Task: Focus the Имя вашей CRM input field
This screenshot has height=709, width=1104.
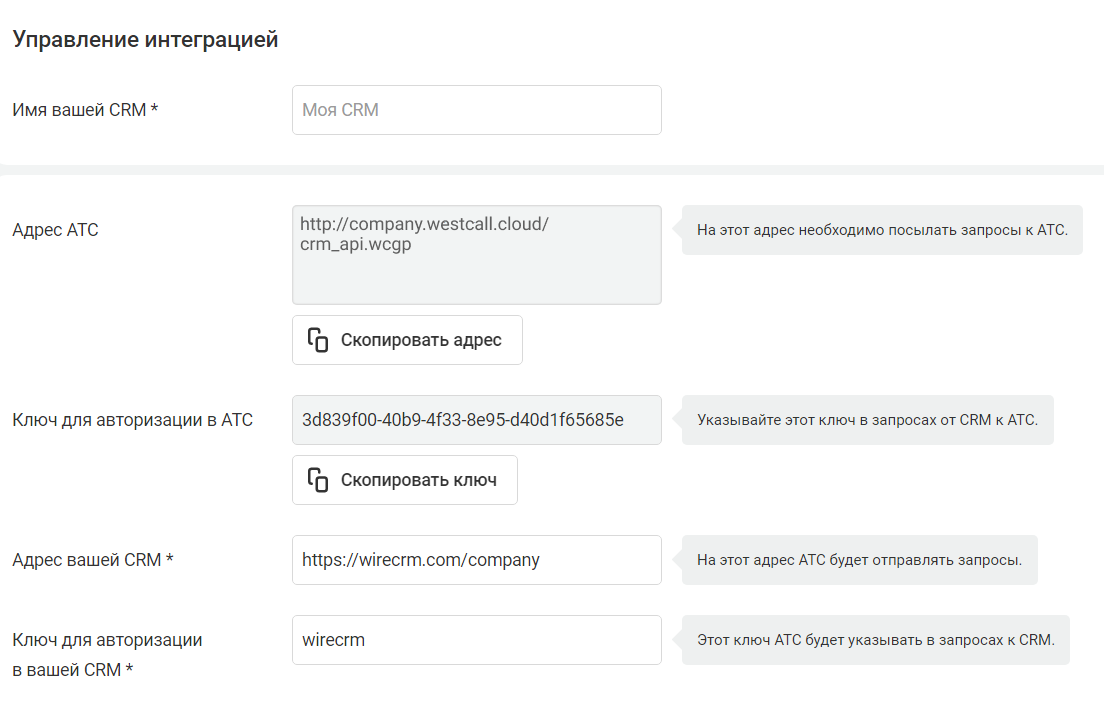Action: (x=477, y=110)
